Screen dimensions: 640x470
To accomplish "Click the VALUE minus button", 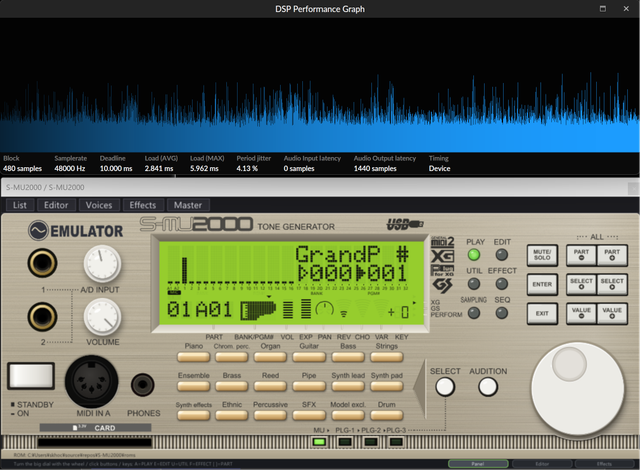I will (581, 313).
